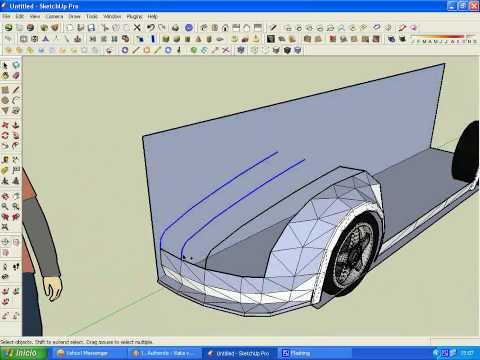The height and width of the screenshot is (360, 480).
Task: Open the Plugins menu
Action: (134, 16)
